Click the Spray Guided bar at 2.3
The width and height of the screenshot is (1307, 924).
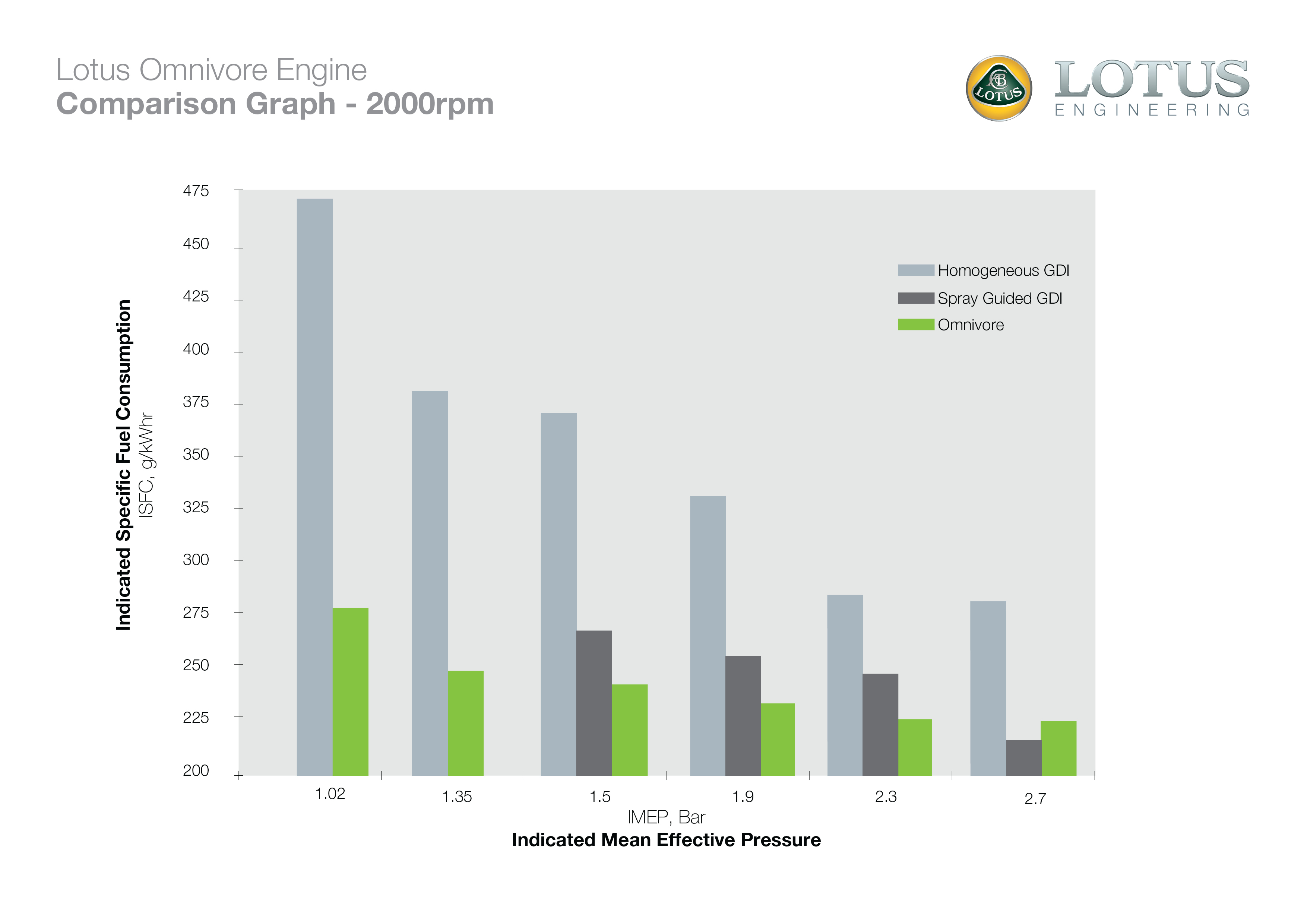click(880, 725)
